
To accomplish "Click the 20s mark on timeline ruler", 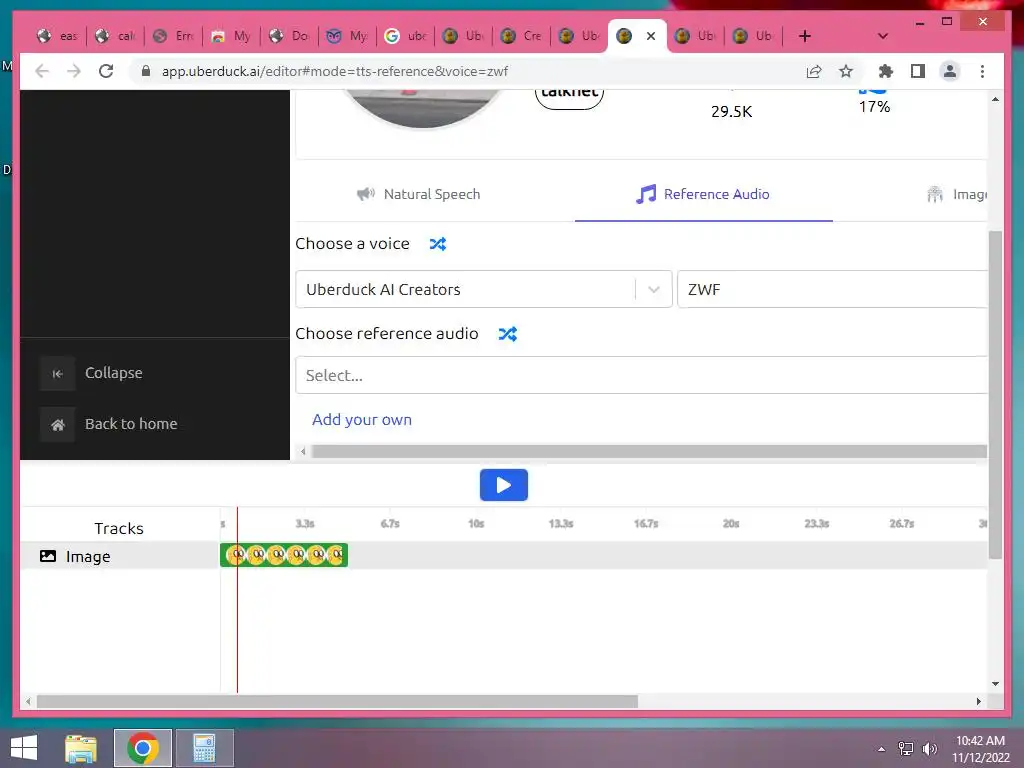I will pyautogui.click(x=731, y=524).
